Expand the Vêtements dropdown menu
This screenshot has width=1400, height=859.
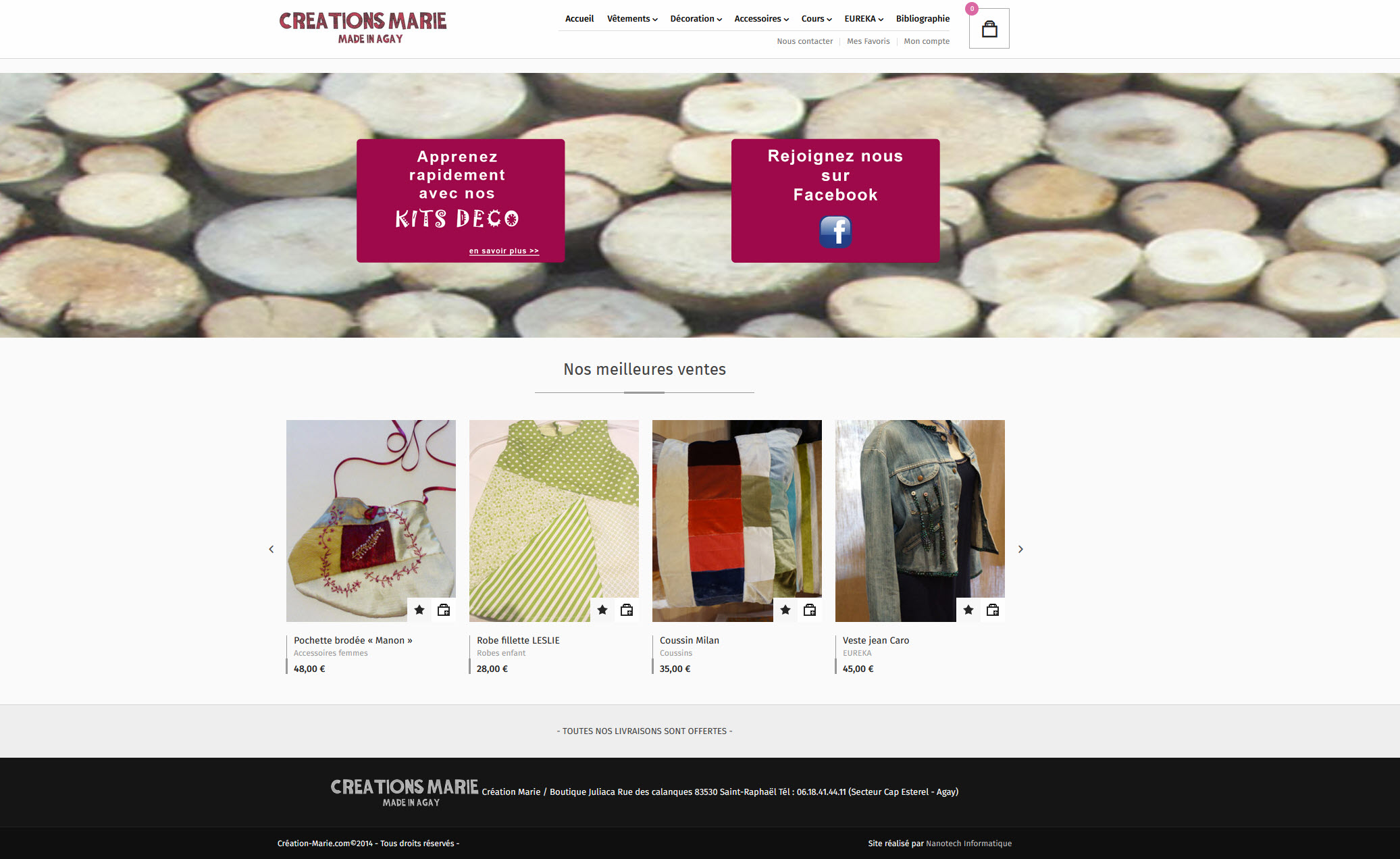point(632,19)
